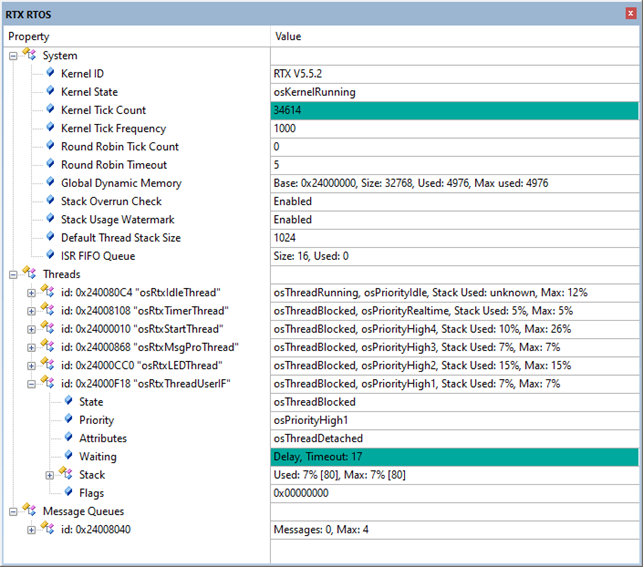
Task: Expand the Stack sub-node
Action: [x=50, y=475]
